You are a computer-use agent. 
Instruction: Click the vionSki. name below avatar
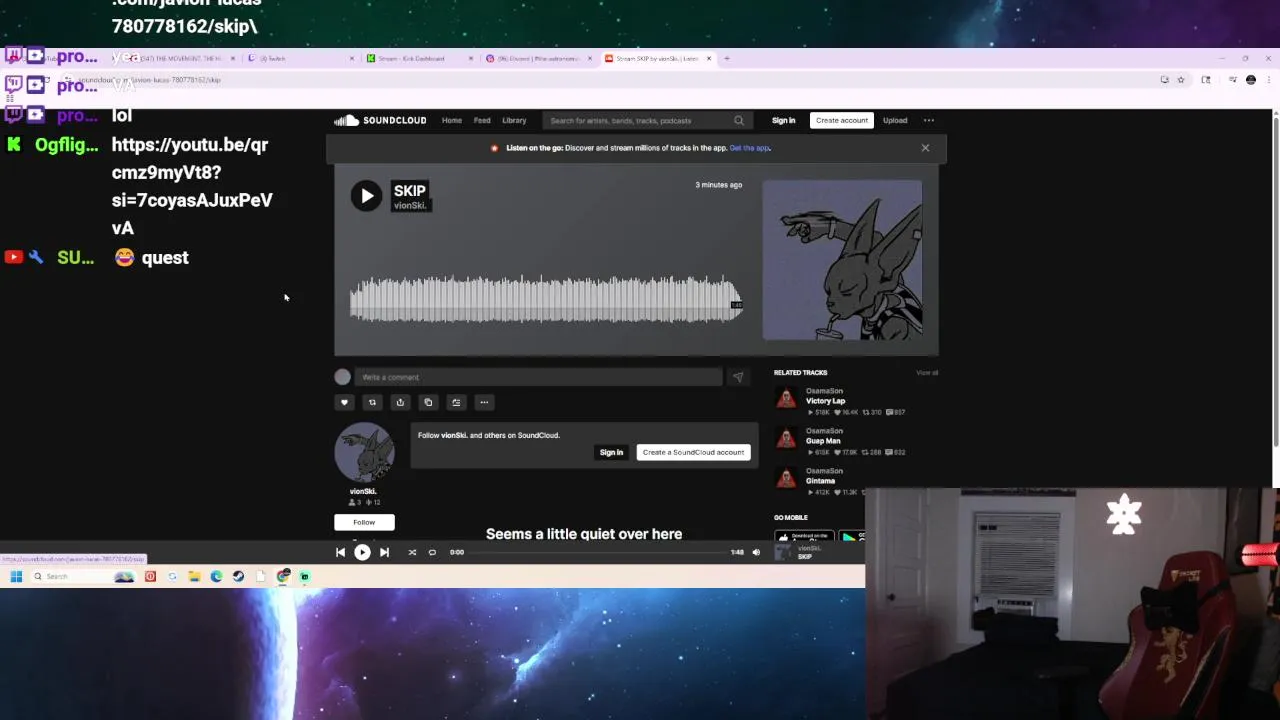click(x=363, y=491)
